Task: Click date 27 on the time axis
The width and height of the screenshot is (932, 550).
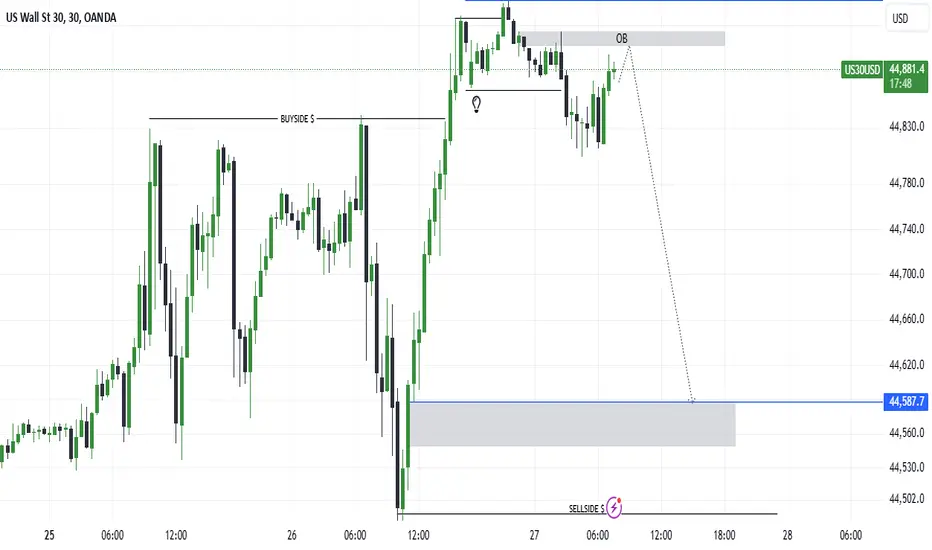Action: [535, 535]
